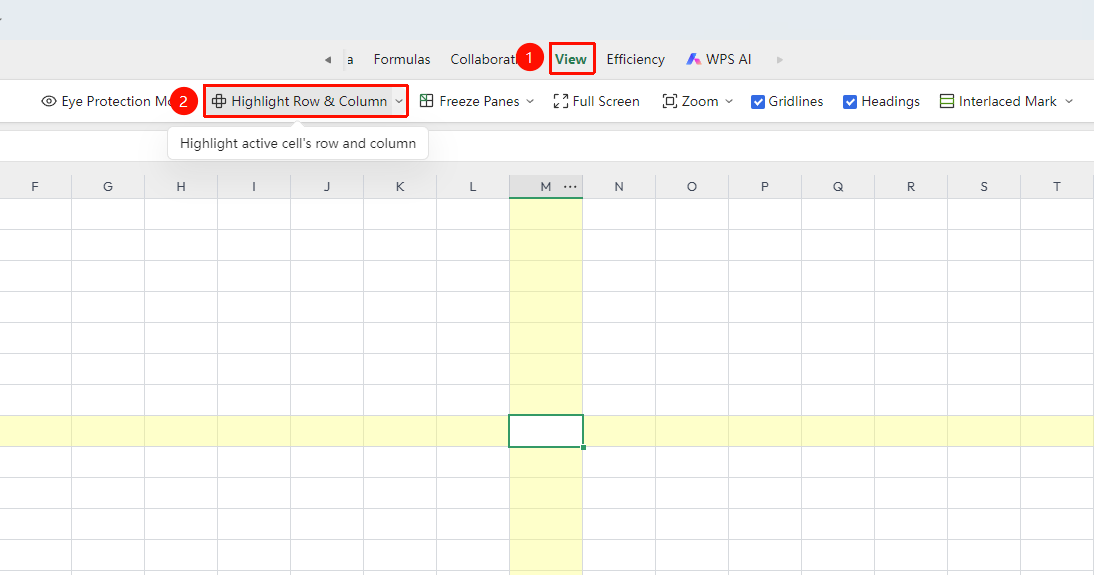Image resolution: width=1094 pixels, height=575 pixels.
Task: Select column N header
Action: pyautogui.click(x=619, y=186)
